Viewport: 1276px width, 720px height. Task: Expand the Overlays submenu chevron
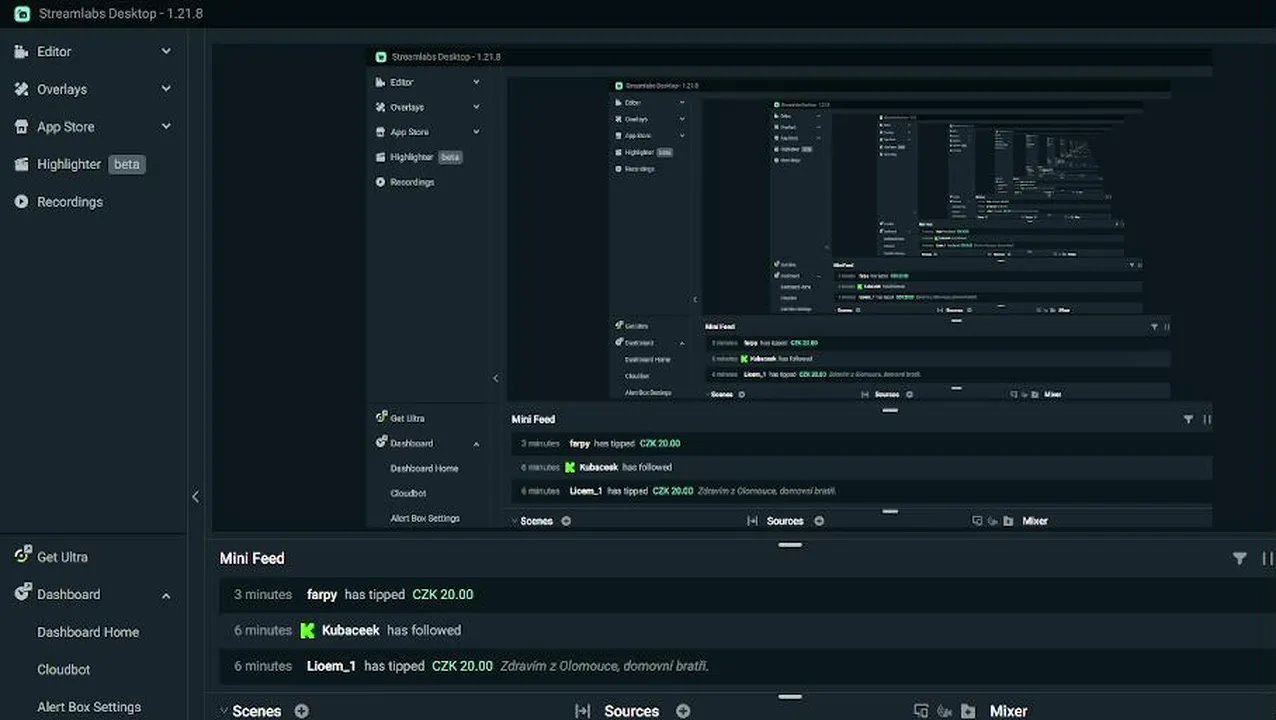166,89
